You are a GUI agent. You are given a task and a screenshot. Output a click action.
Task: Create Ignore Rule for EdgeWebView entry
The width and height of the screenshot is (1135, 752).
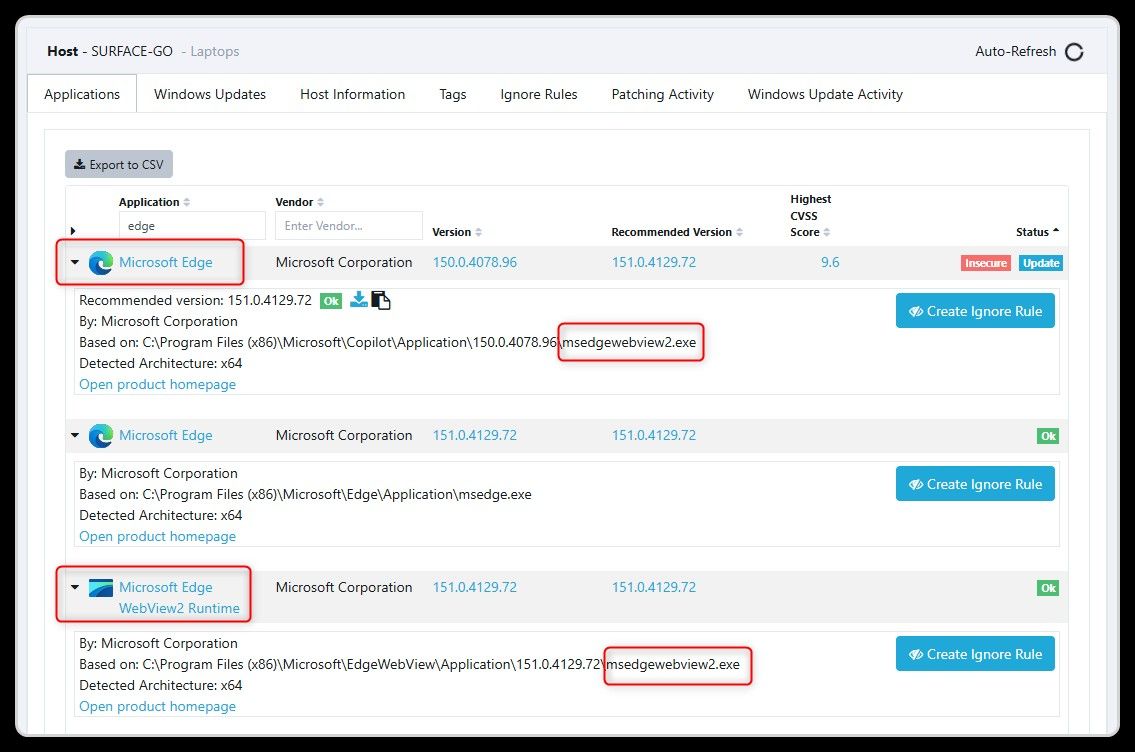[x=975, y=654]
